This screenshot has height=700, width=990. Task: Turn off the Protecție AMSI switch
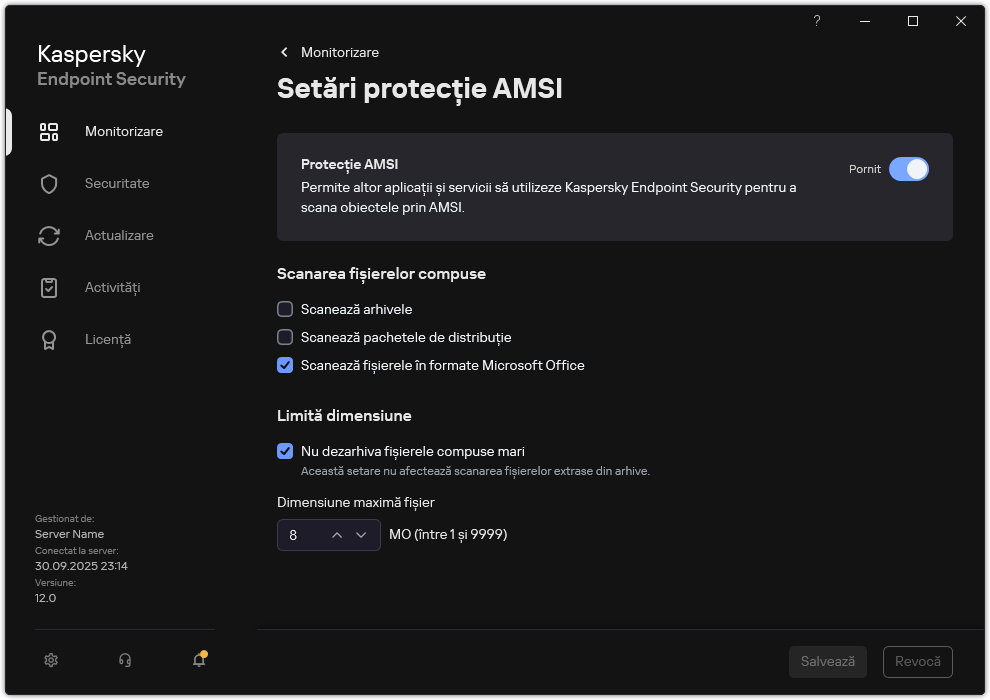[x=909, y=169]
